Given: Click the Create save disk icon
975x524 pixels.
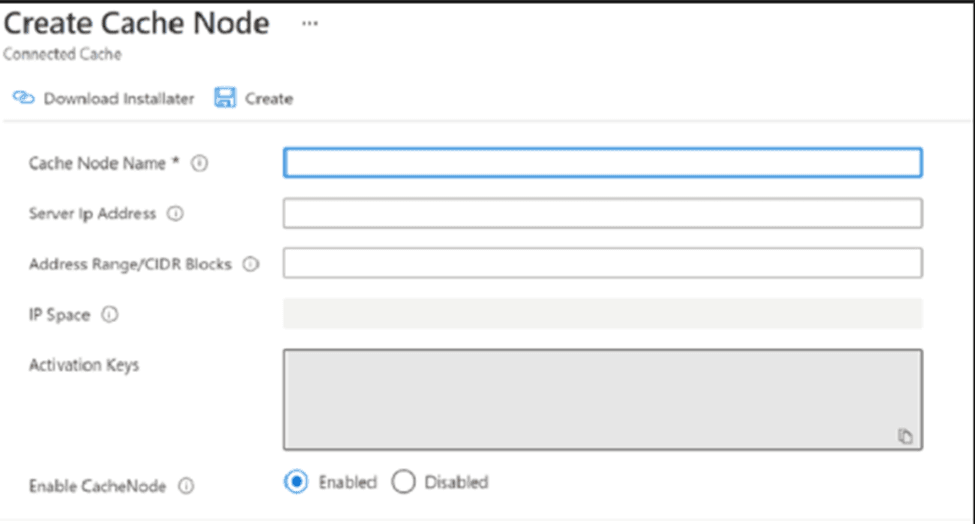Looking at the screenshot, I should (x=225, y=98).
